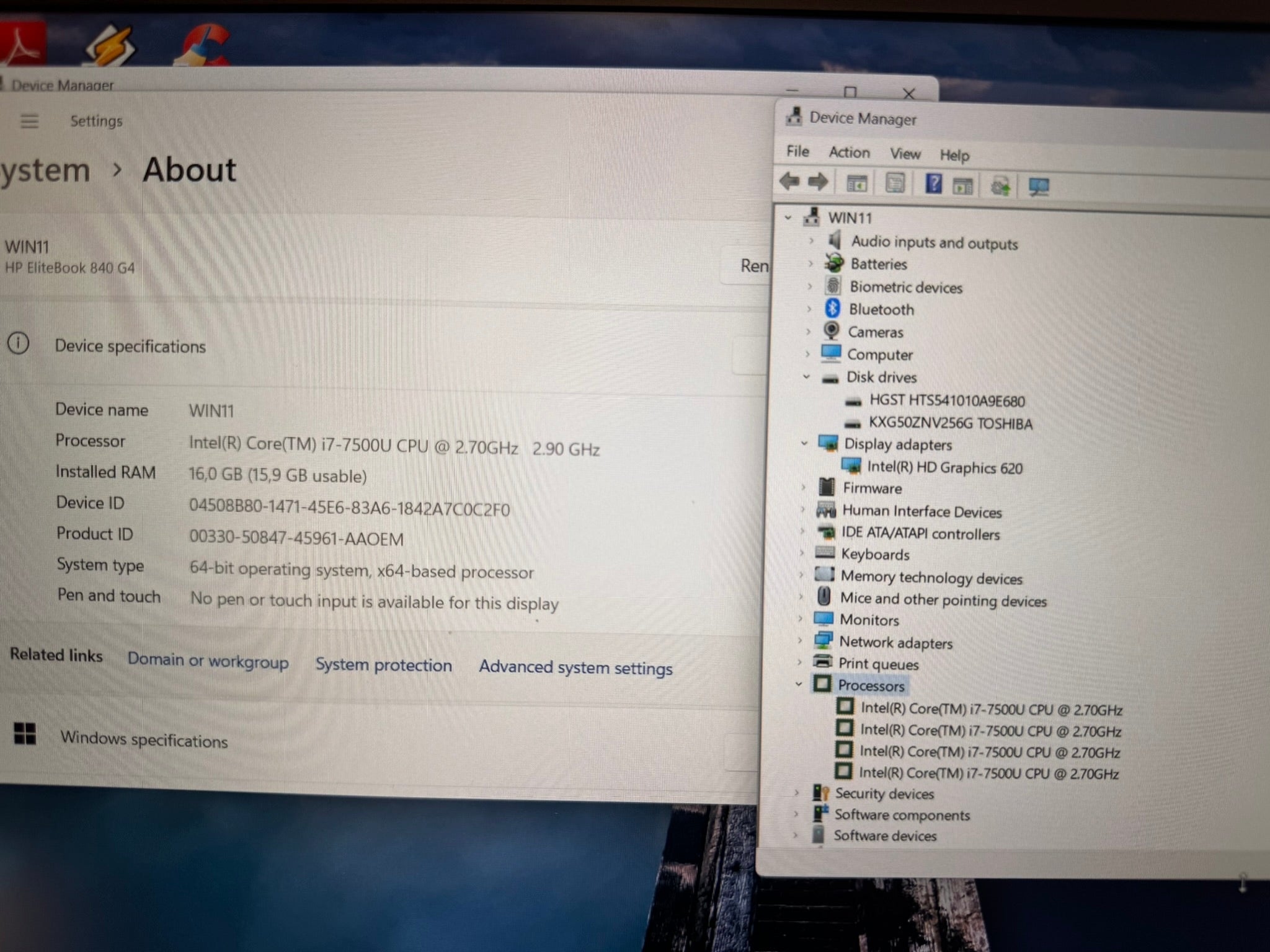Select the Print queues printer icon
1270x952 pixels.
pos(822,662)
